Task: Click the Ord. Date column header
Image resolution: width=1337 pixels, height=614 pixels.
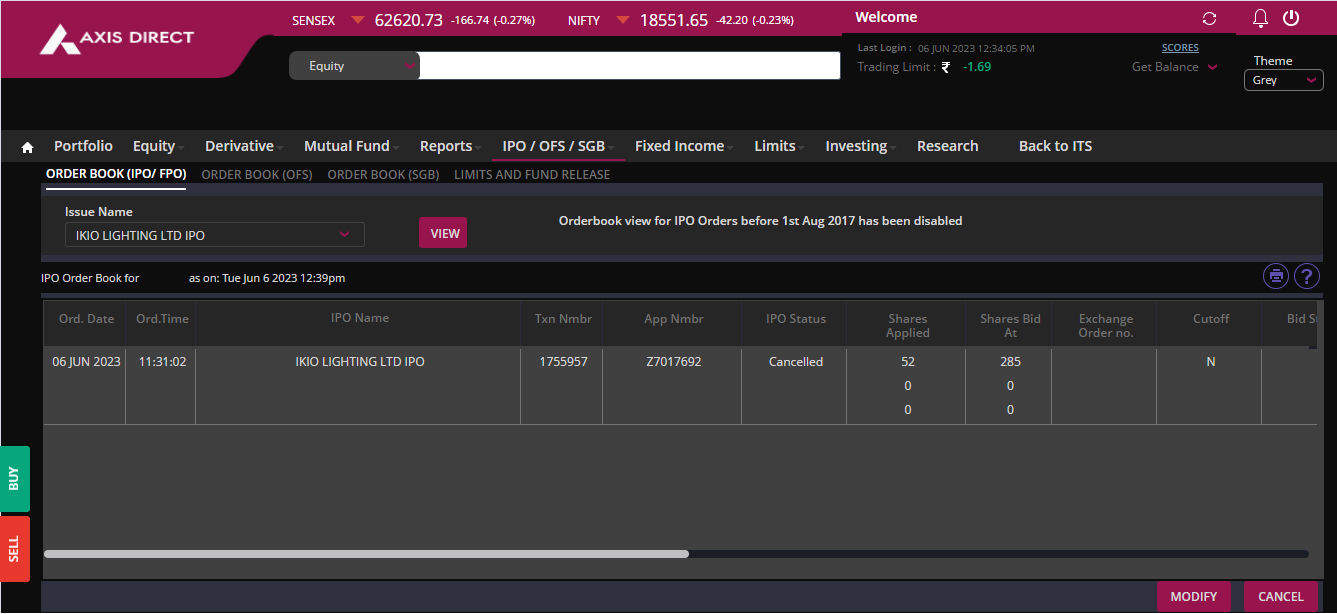Action: [87, 319]
